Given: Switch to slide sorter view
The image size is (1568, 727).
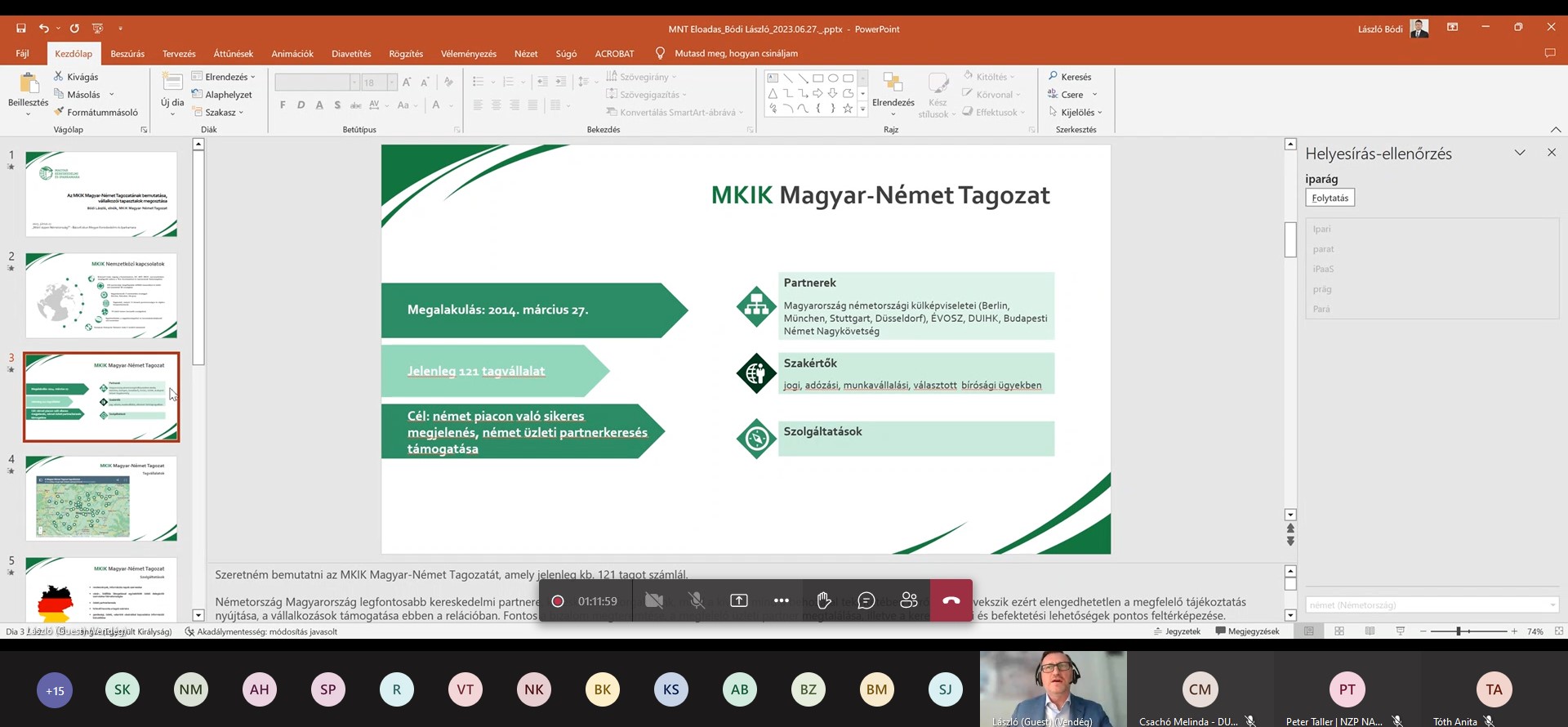Looking at the screenshot, I should coord(1339,631).
